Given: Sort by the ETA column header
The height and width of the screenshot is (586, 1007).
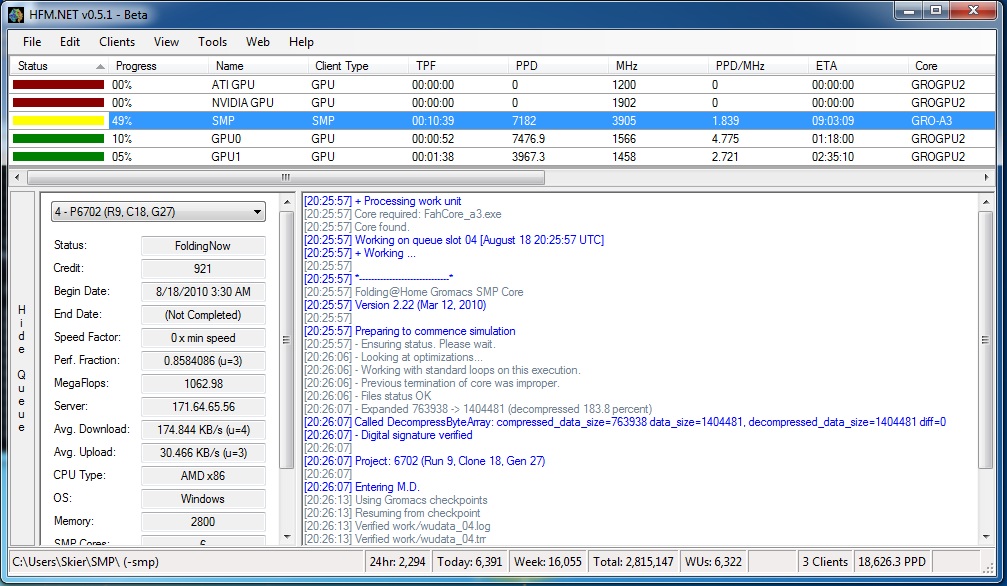Looking at the screenshot, I should click(x=826, y=66).
